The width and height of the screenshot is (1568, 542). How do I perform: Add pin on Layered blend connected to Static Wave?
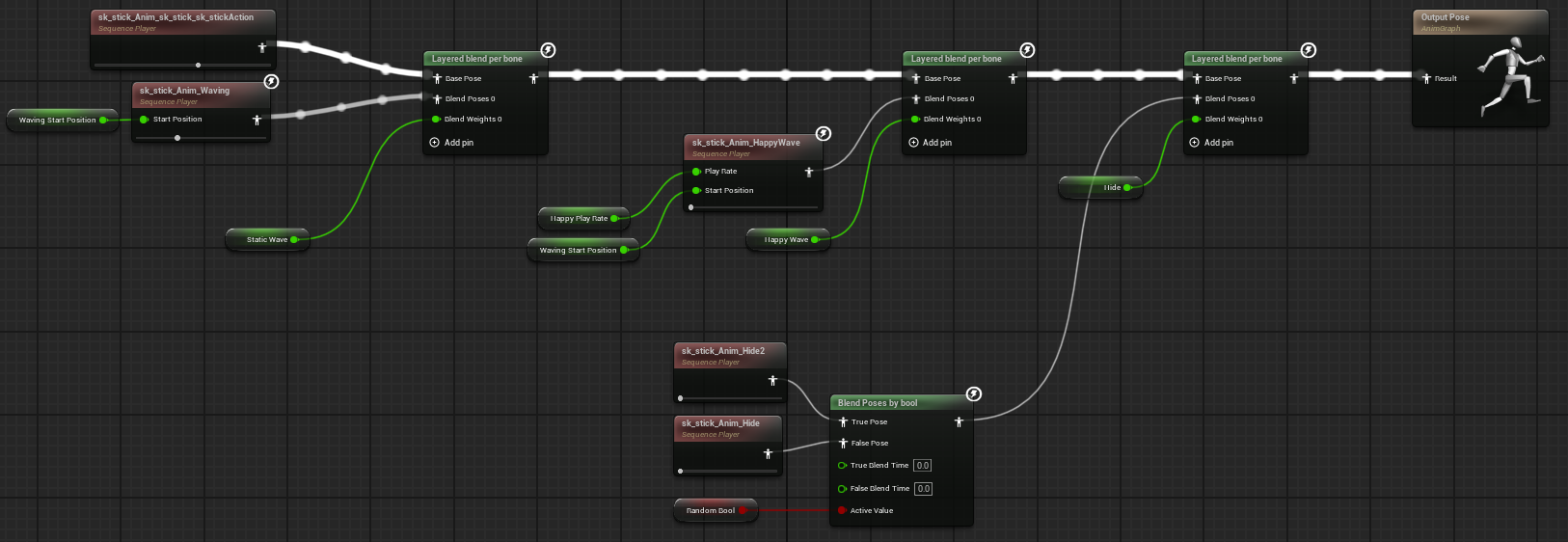[x=451, y=143]
